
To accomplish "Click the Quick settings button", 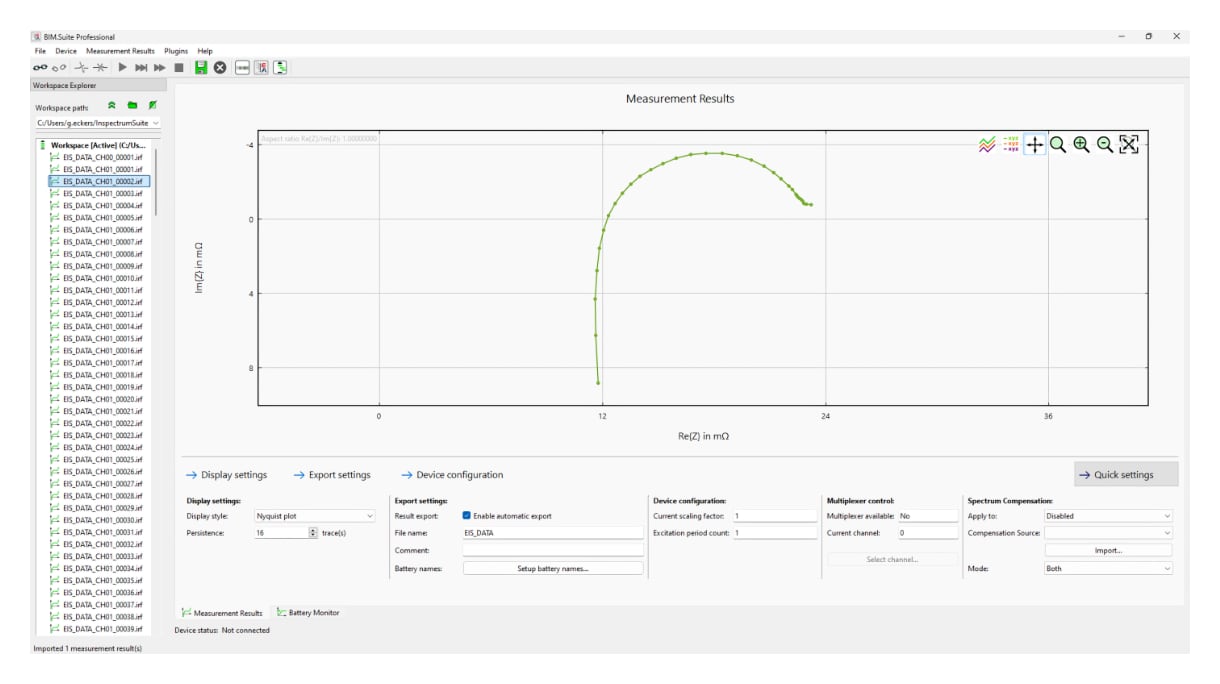I will (1126, 475).
